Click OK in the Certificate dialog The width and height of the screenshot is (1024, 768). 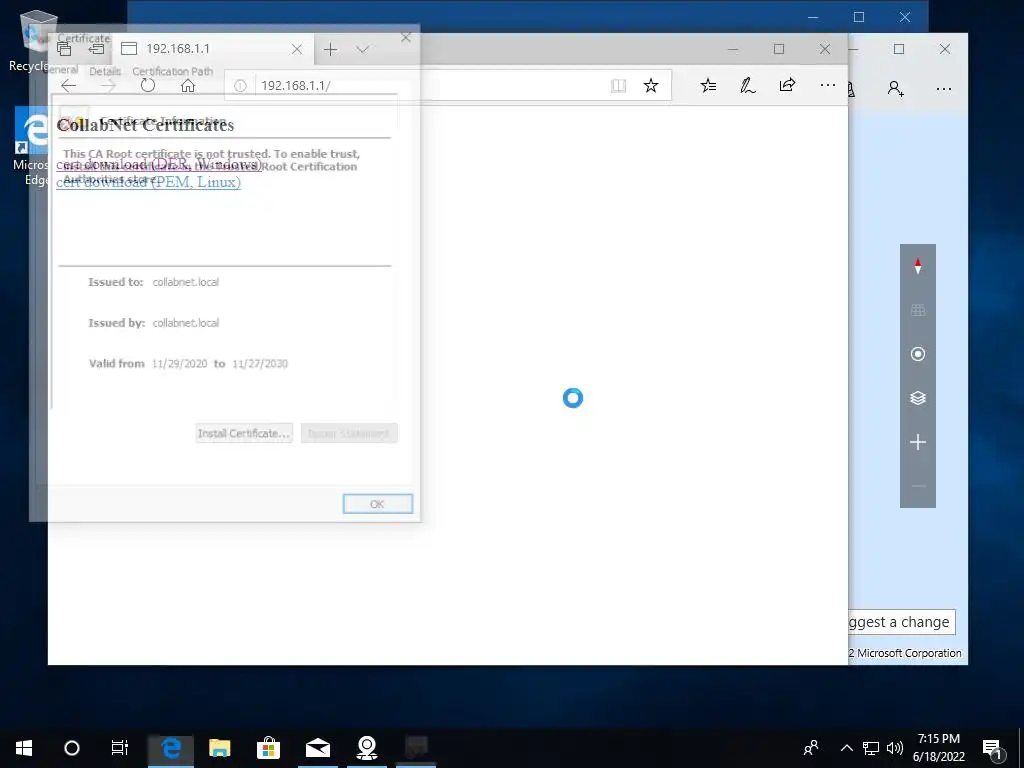(377, 504)
